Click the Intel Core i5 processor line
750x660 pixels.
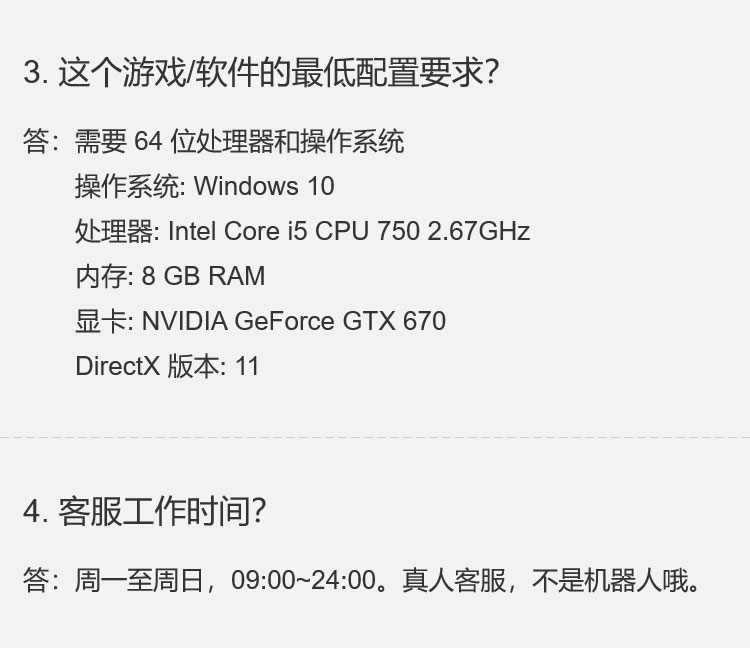pos(303,231)
